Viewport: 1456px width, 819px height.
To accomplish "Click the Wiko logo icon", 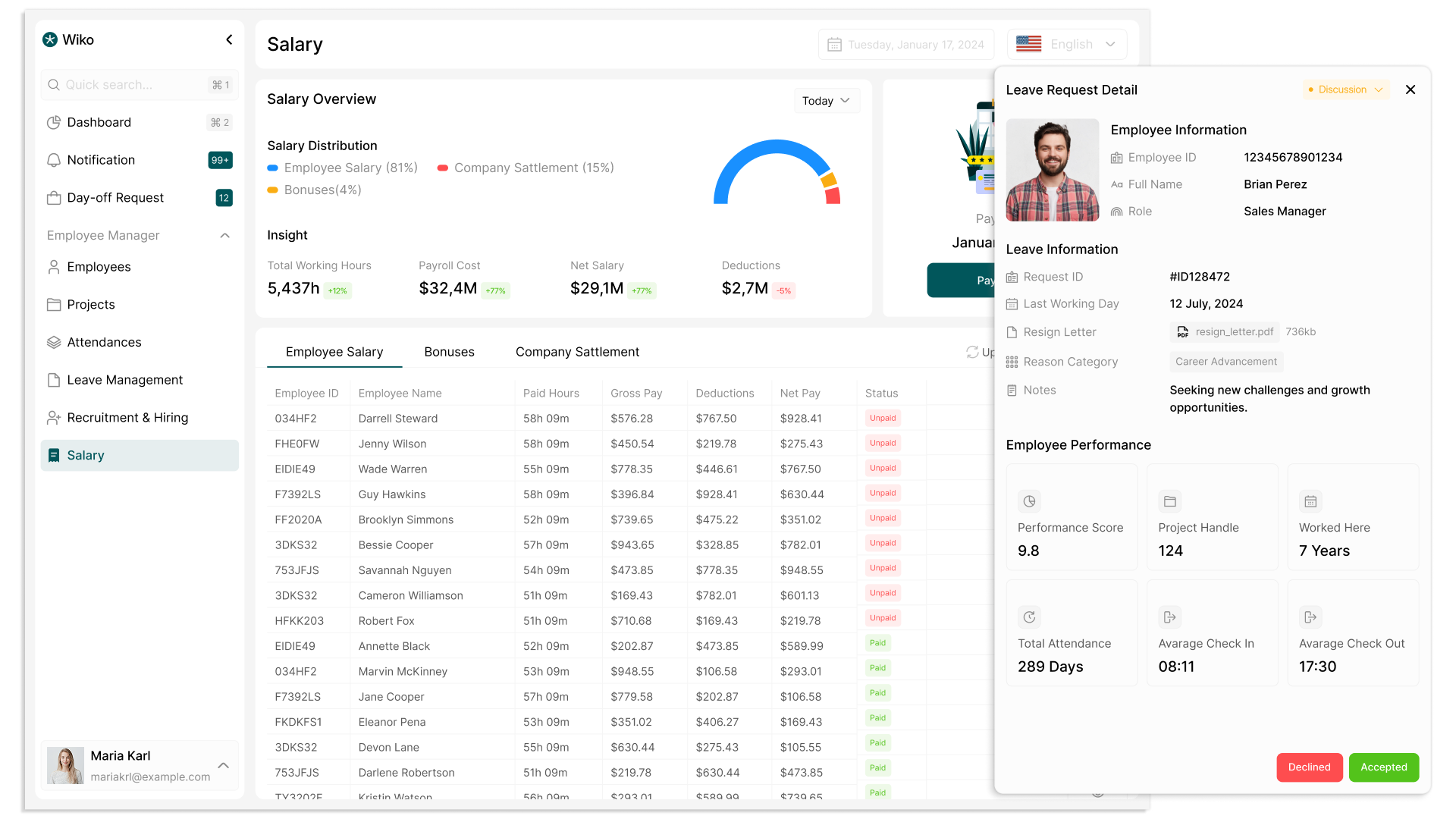I will pyautogui.click(x=50, y=39).
